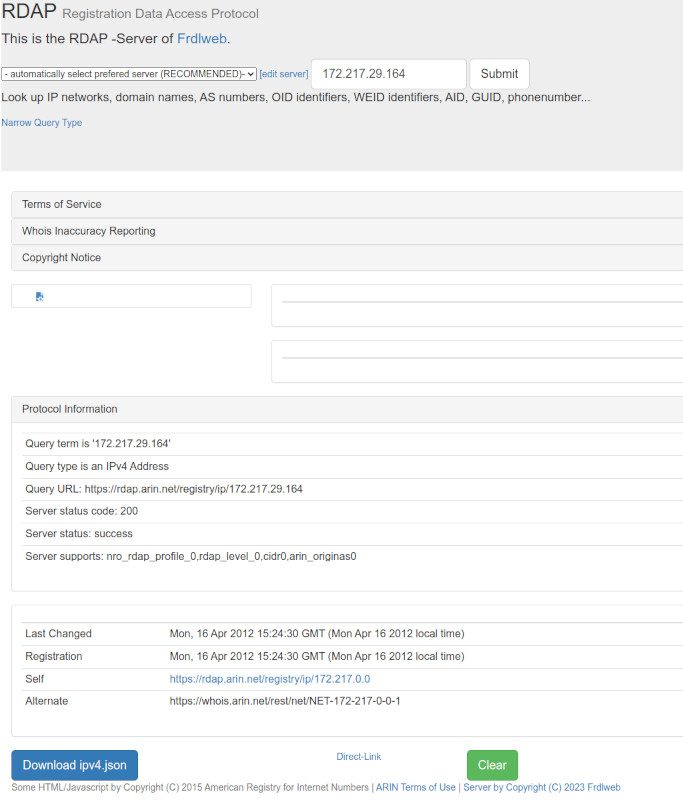The width and height of the screenshot is (683, 800).
Task: Open the Direct-Link
Action: point(358,757)
